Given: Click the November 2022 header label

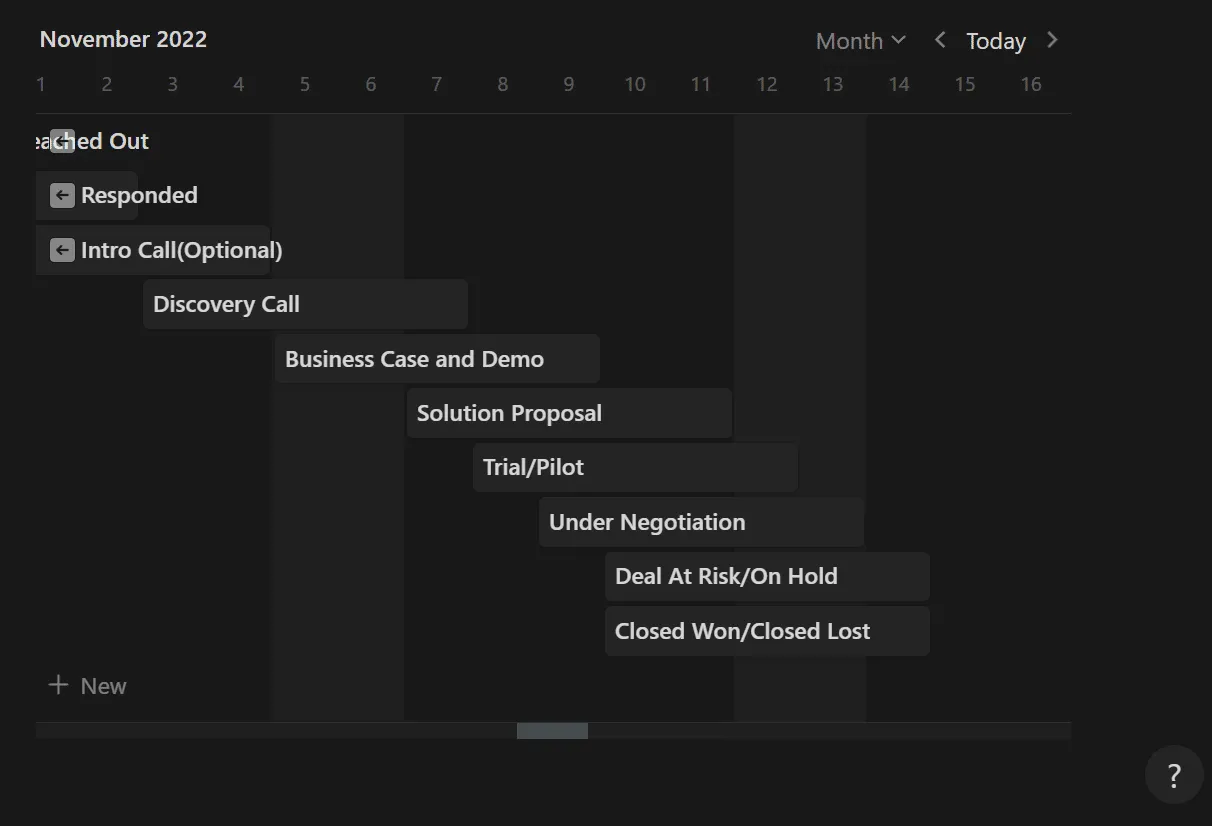Looking at the screenshot, I should coord(123,40).
